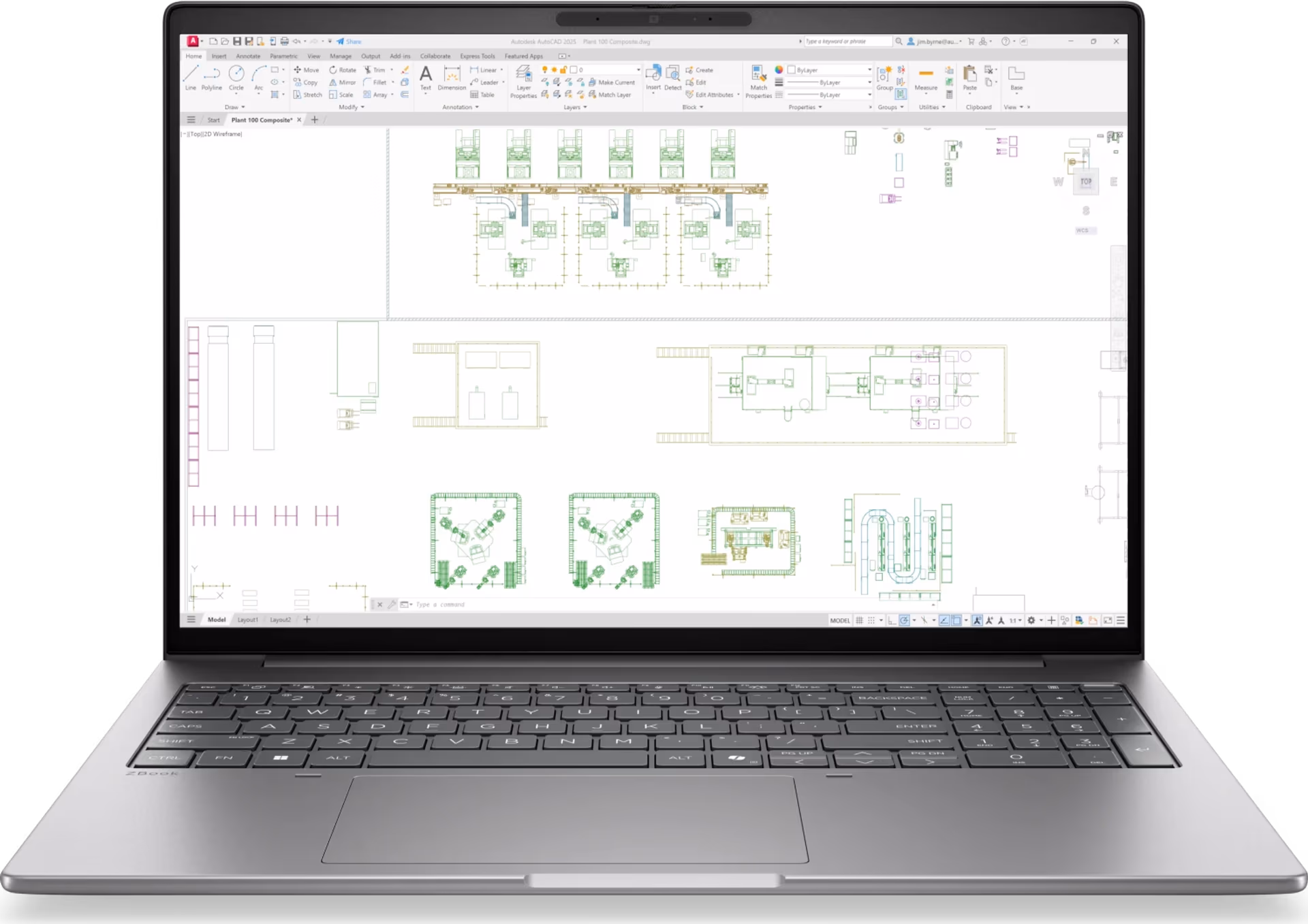
Task: Select the Text annotation tool
Action: [426, 78]
